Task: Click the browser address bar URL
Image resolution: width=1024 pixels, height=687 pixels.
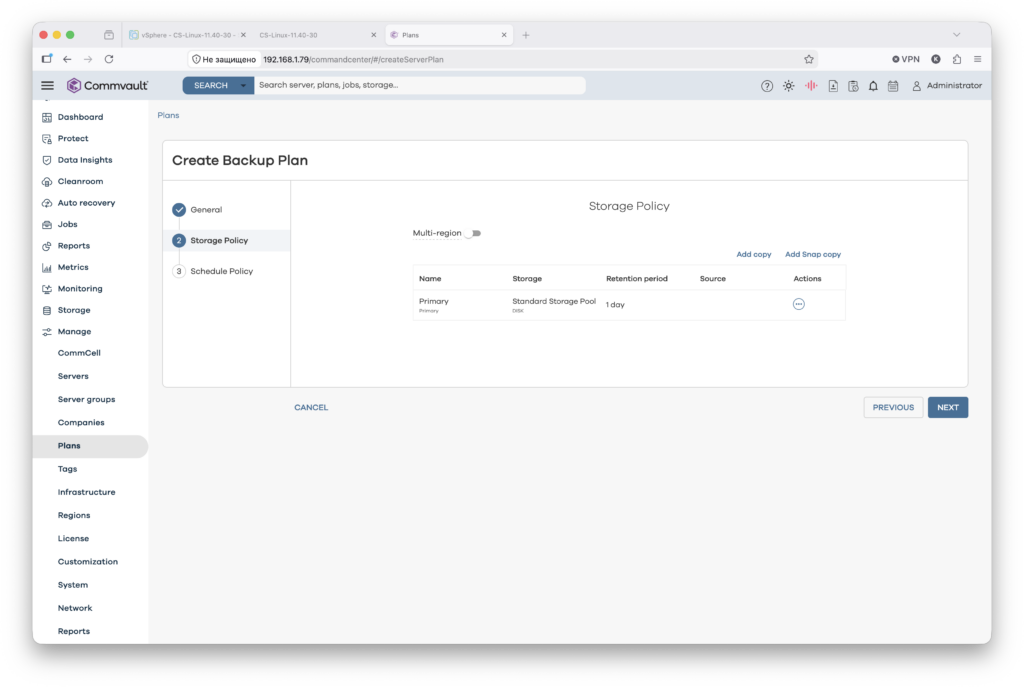Action: (353, 59)
